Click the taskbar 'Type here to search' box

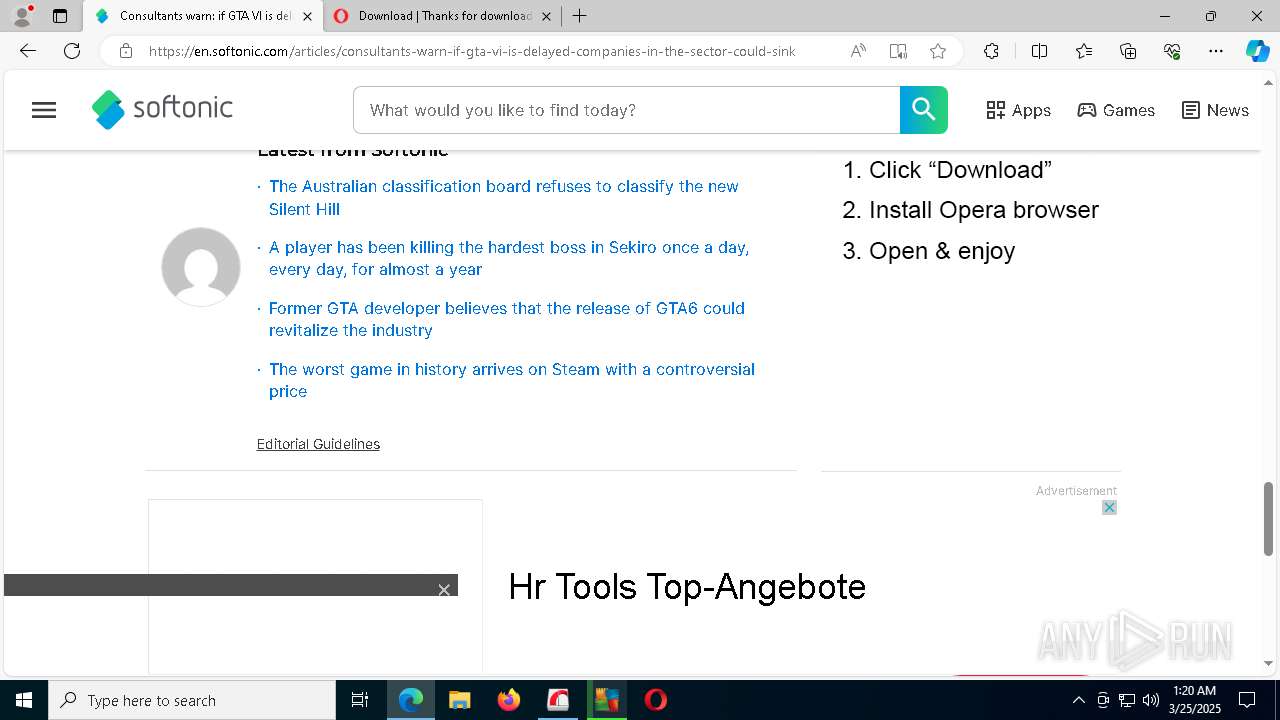[x=192, y=700]
